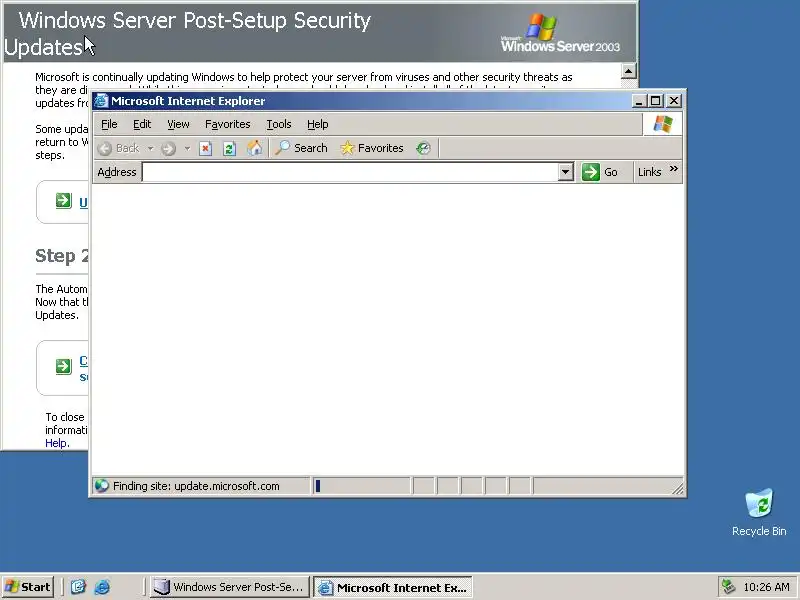Image resolution: width=800 pixels, height=600 pixels.
Task: Open the Help menu
Action: click(317, 124)
